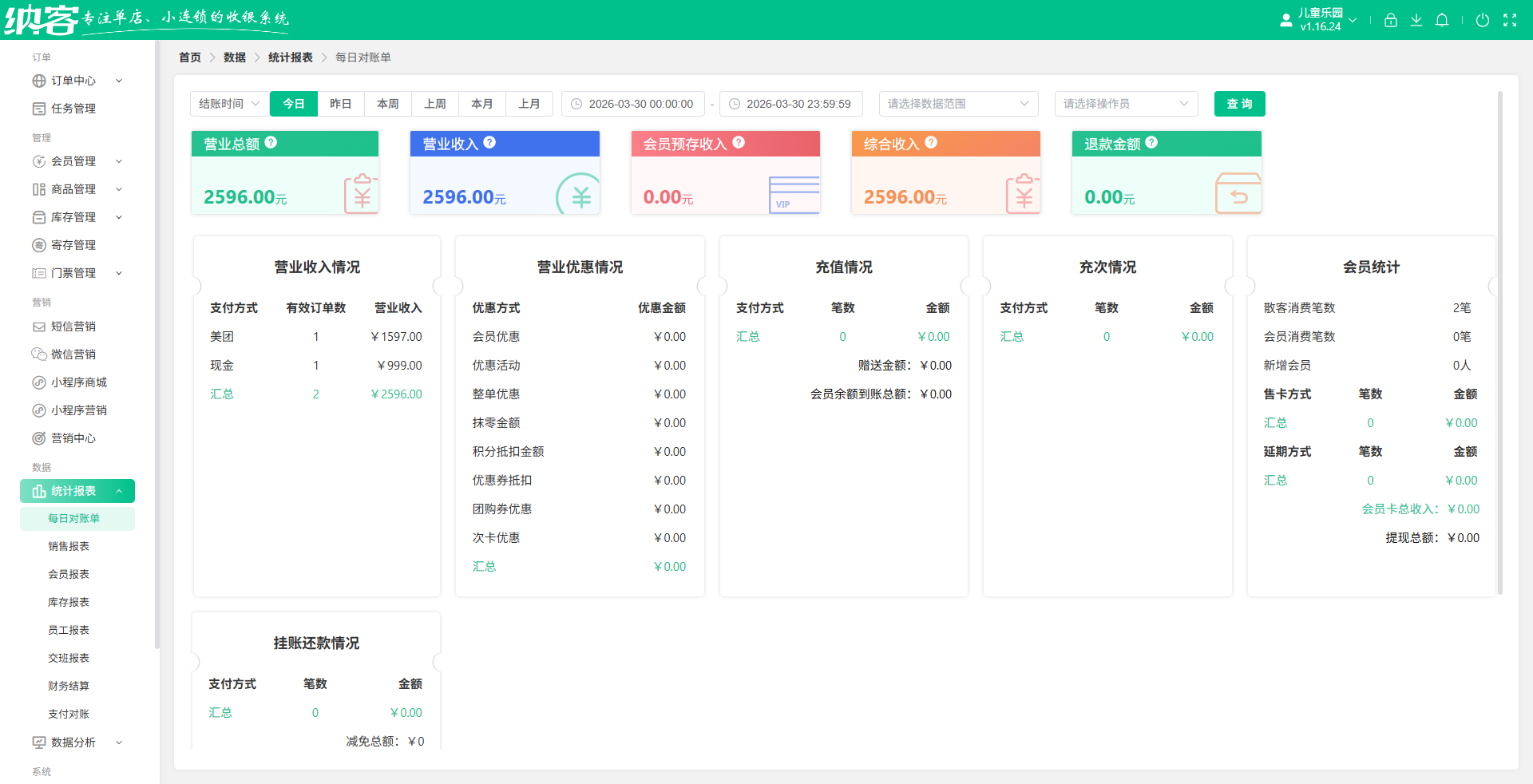Click the download icon in the header
Image resolution: width=1533 pixels, height=784 pixels.
pos(1416,20)
